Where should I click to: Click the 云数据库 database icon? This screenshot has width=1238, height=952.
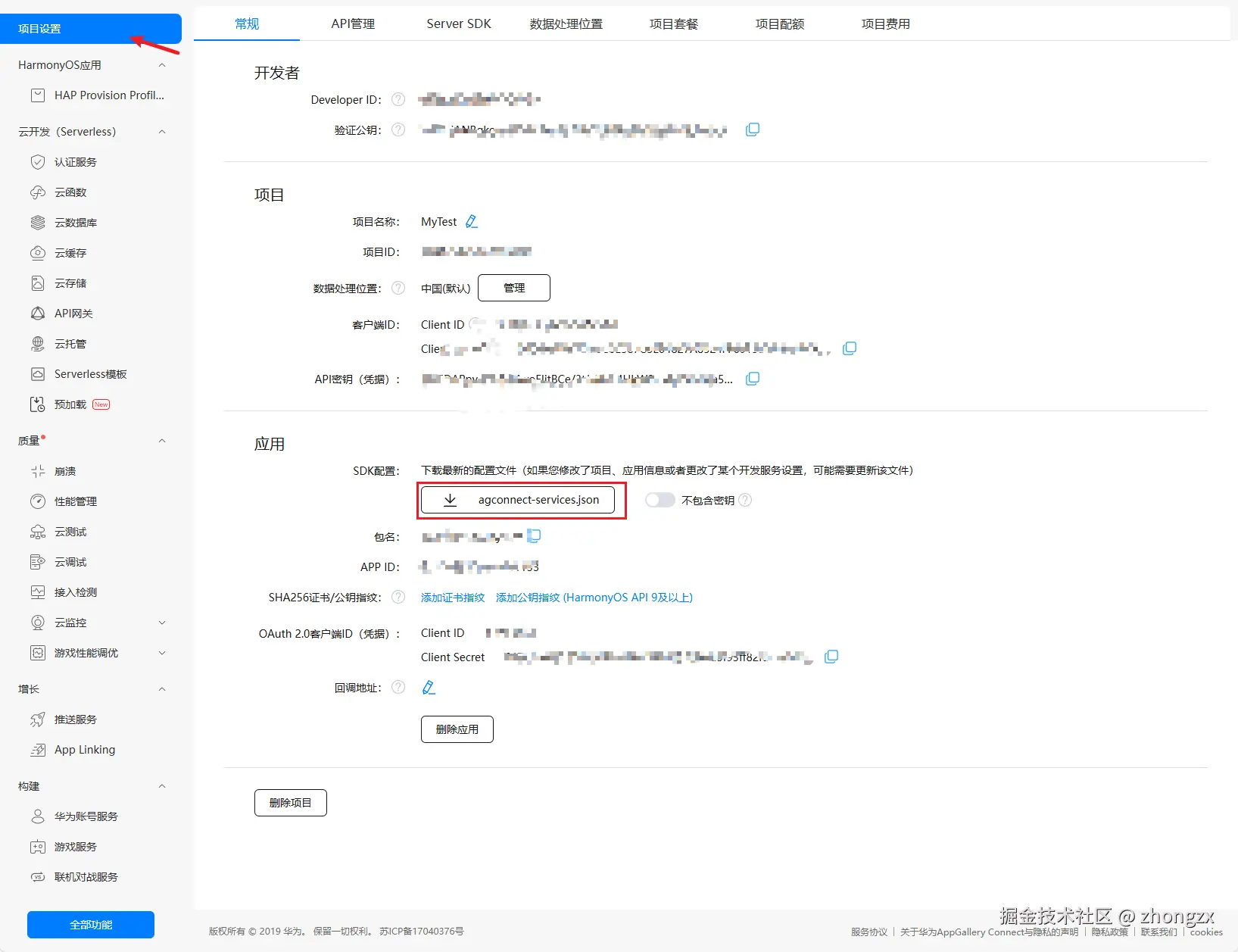click(38, 223)
